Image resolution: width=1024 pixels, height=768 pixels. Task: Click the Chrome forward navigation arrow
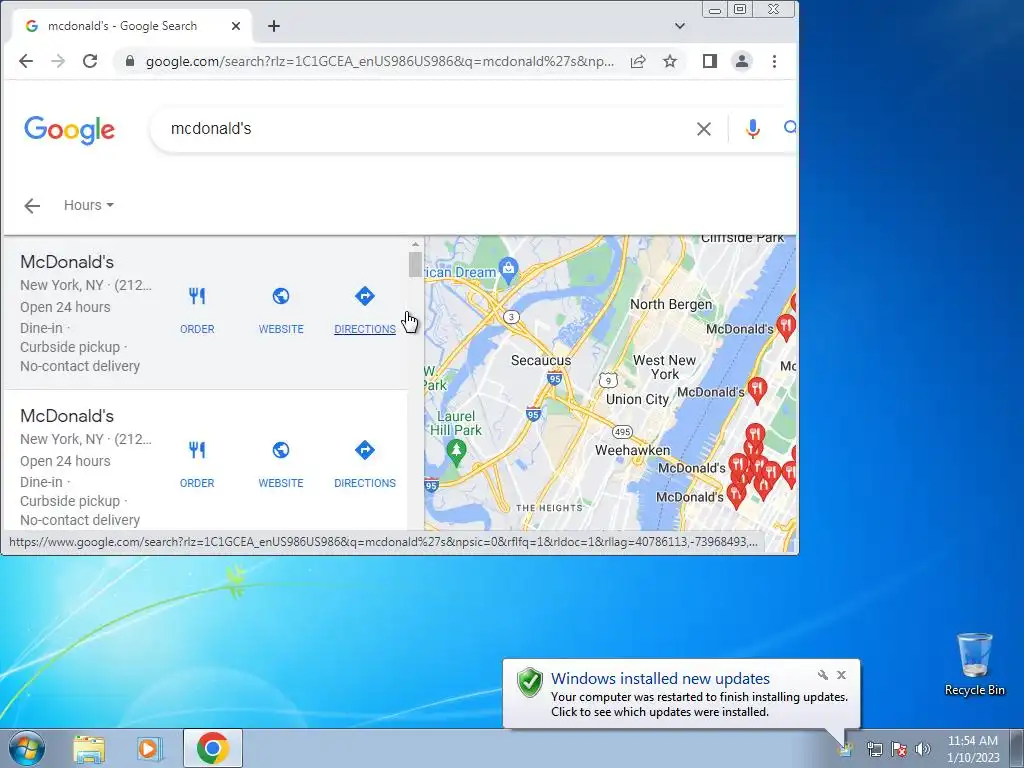pyautogui.click(x=58, y=61)
